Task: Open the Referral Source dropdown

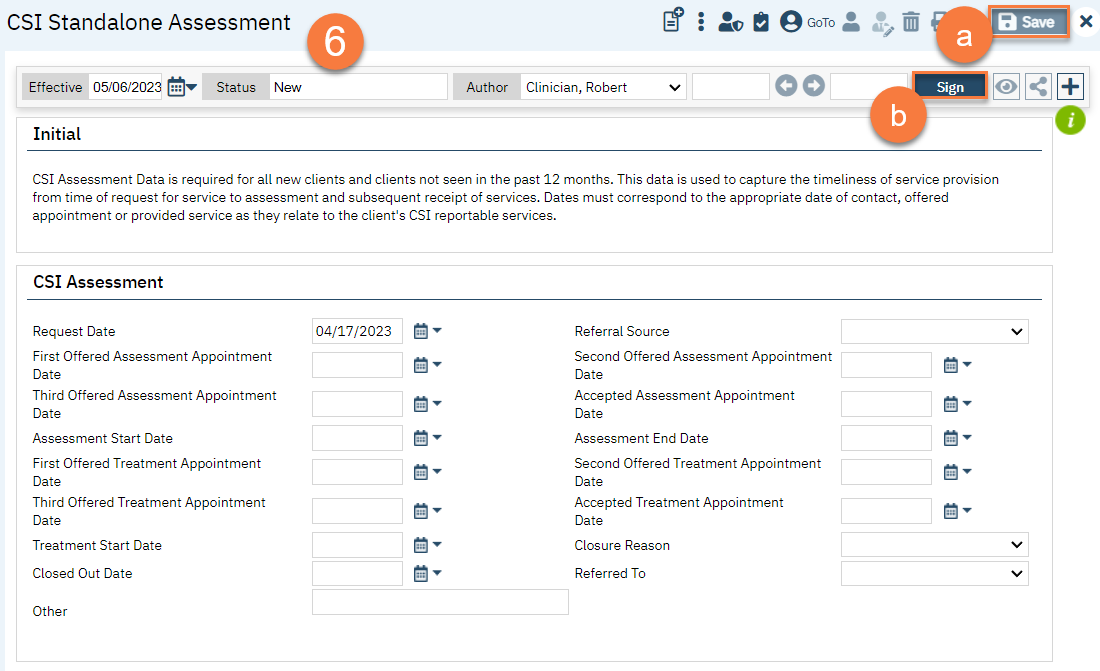Action: point(934,331)
